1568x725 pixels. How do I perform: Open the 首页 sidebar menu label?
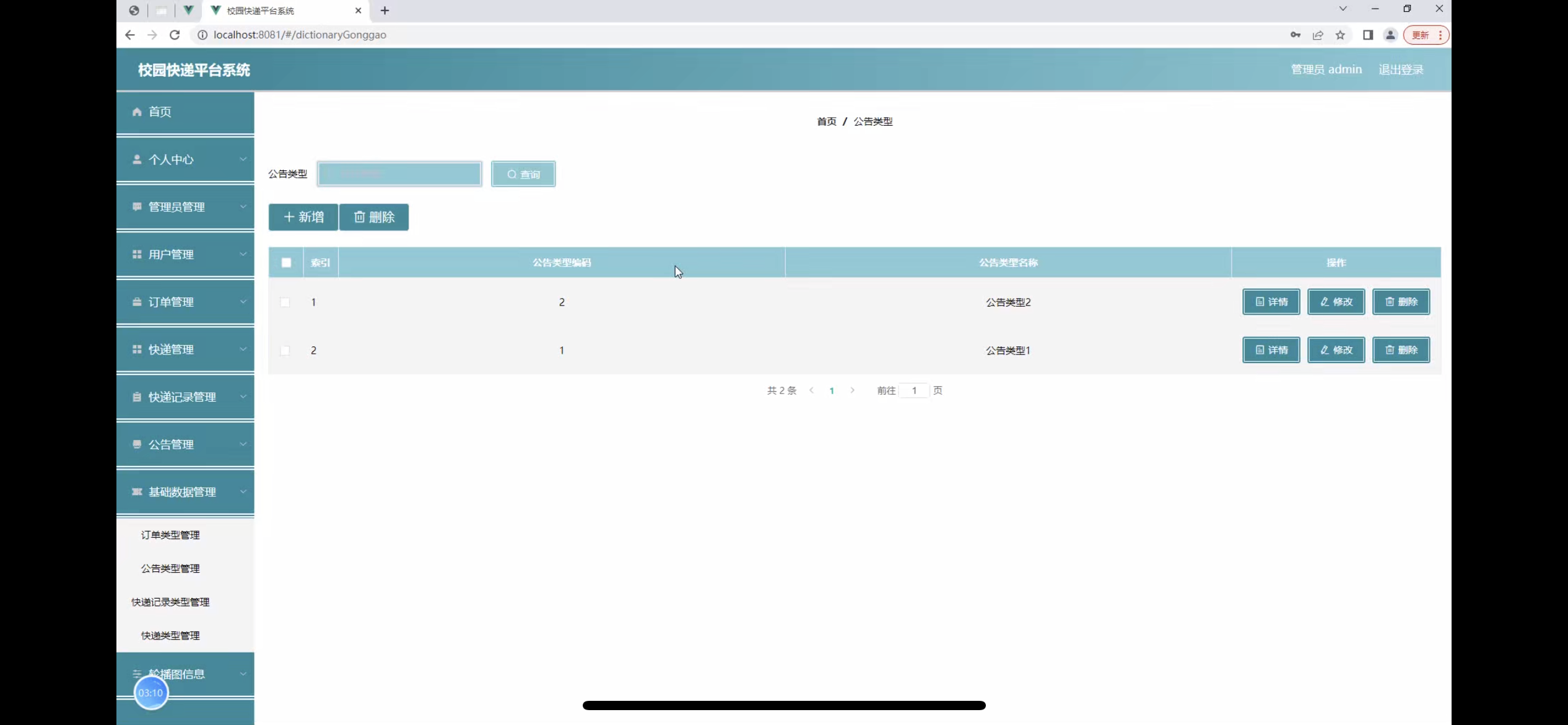(x=160, y=112)
